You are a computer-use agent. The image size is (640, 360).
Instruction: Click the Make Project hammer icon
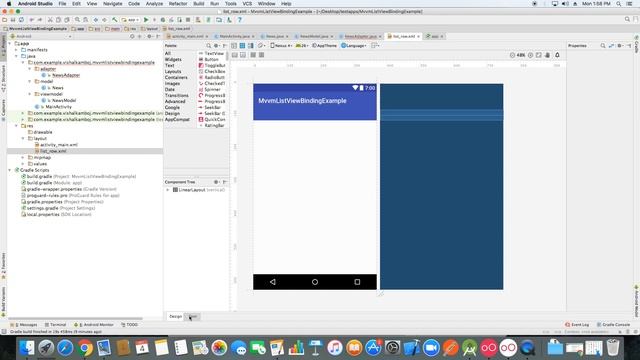(115, 20)
